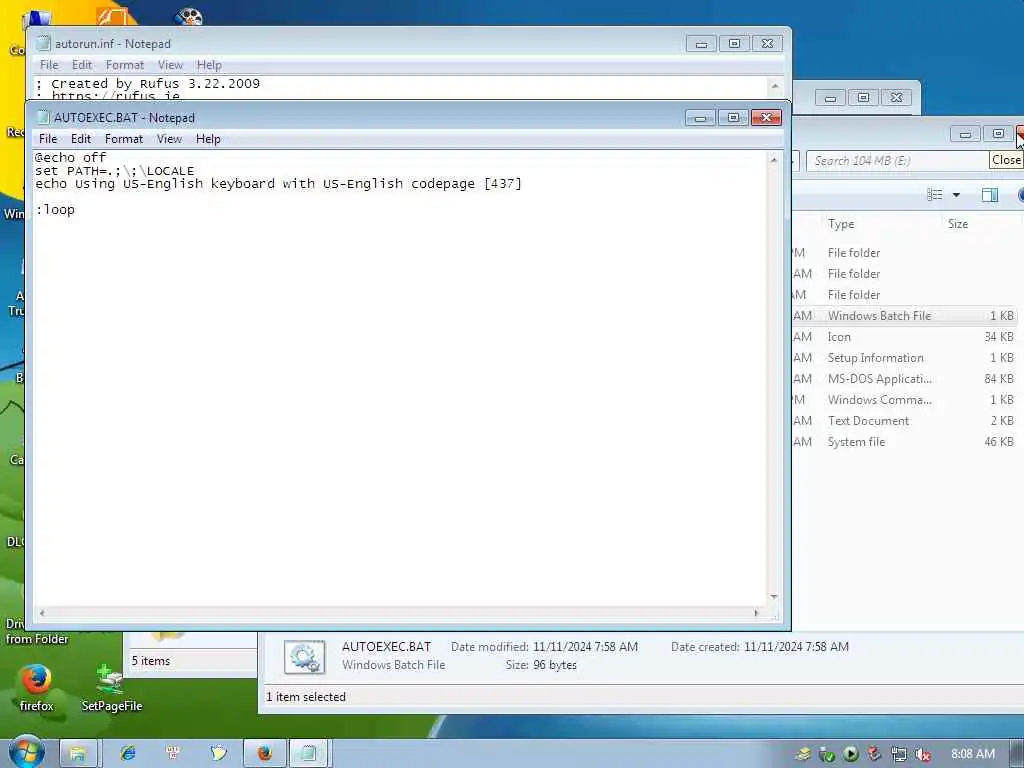Image resolution: width=1024 pixels, height=768 pixels.
Task: Open View menu in autorun.inf Notepad
Action: (170, 65)
